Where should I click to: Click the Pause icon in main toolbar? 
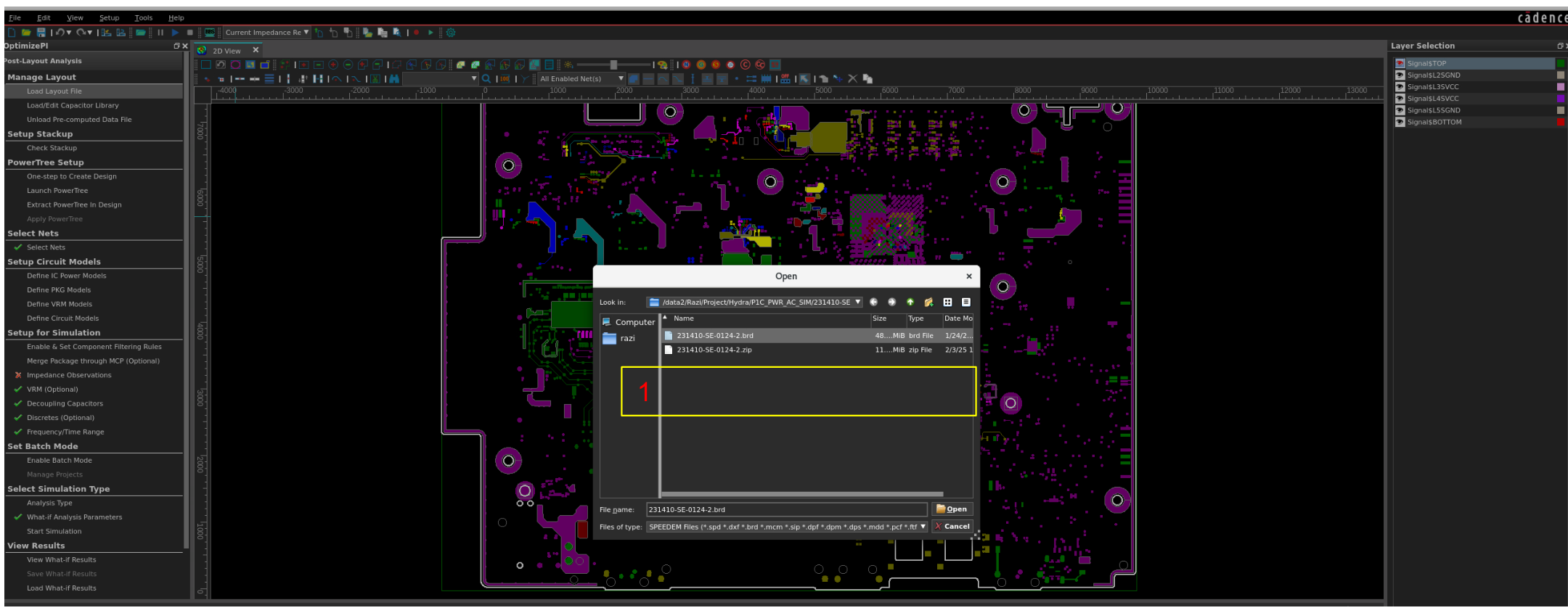pyautogui.click(x=160, y=33)
